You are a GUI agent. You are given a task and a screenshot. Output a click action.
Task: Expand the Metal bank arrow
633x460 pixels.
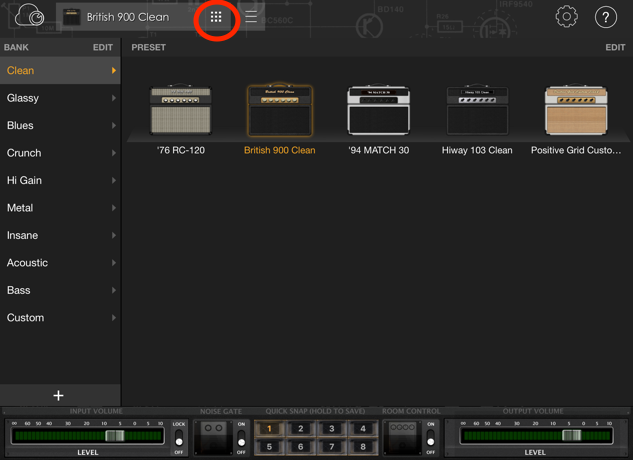coord(113,208)
